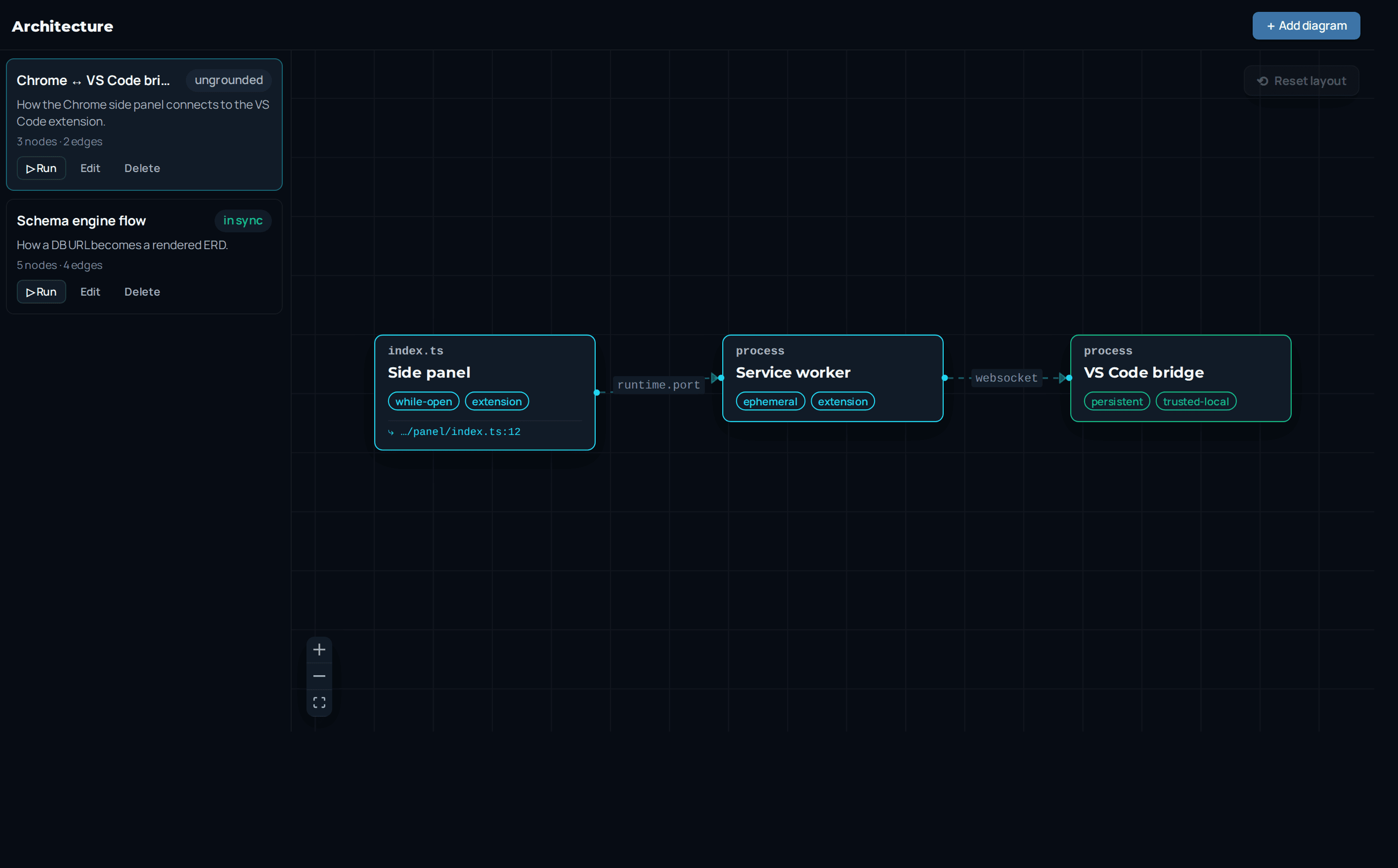Reset the canvas layout
Screen dimensions: 1398x868
click(1301, 81)
